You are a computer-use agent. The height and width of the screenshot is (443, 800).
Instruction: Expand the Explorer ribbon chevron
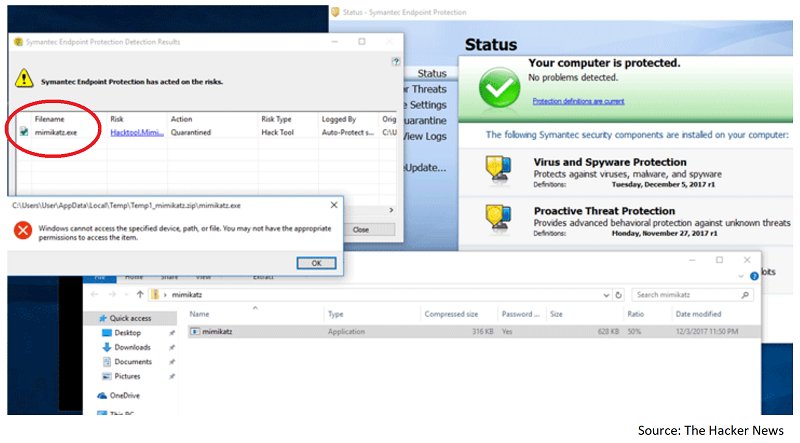coord(741,276)
